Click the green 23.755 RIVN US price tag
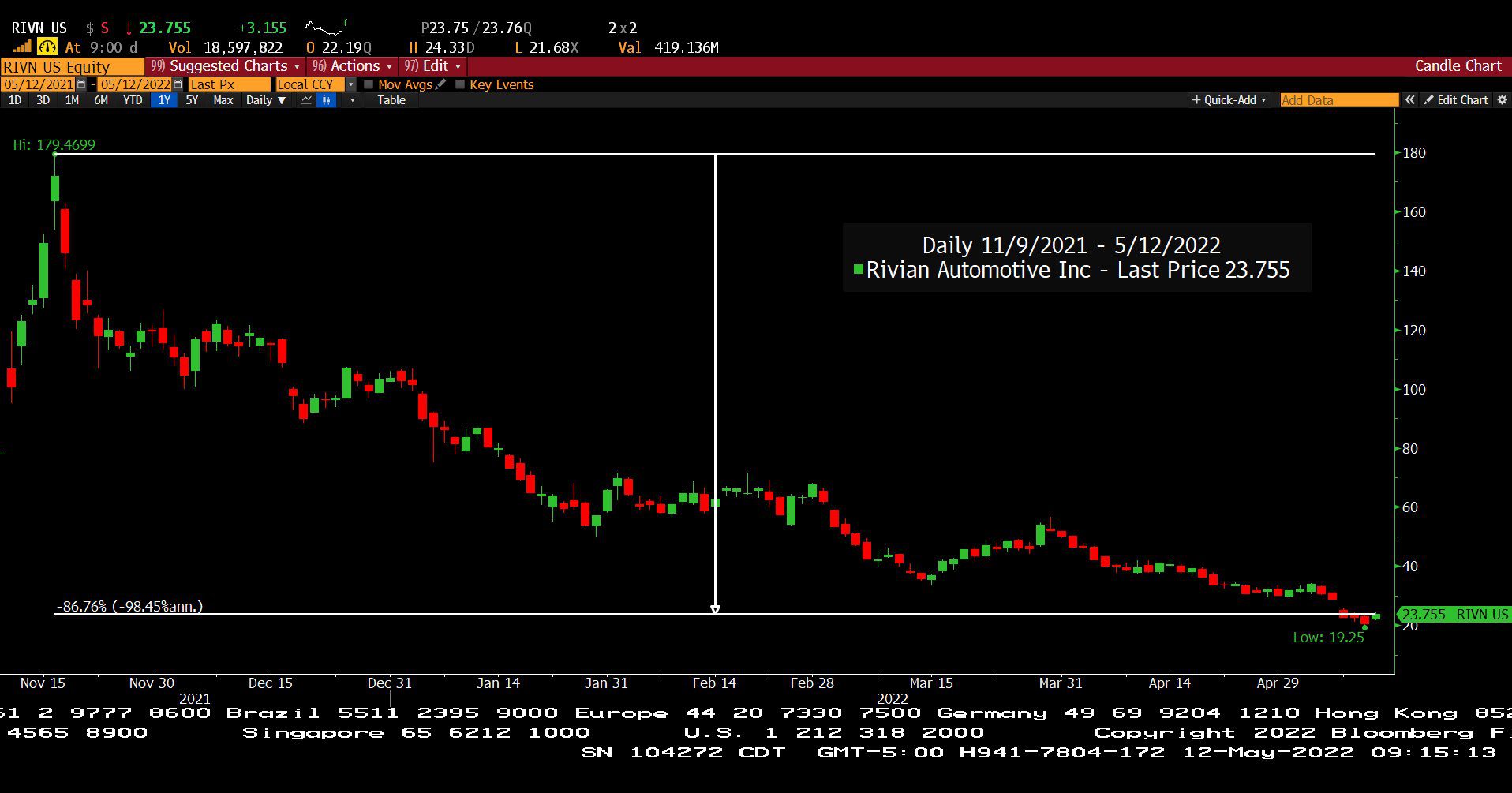 (1454, 614)
